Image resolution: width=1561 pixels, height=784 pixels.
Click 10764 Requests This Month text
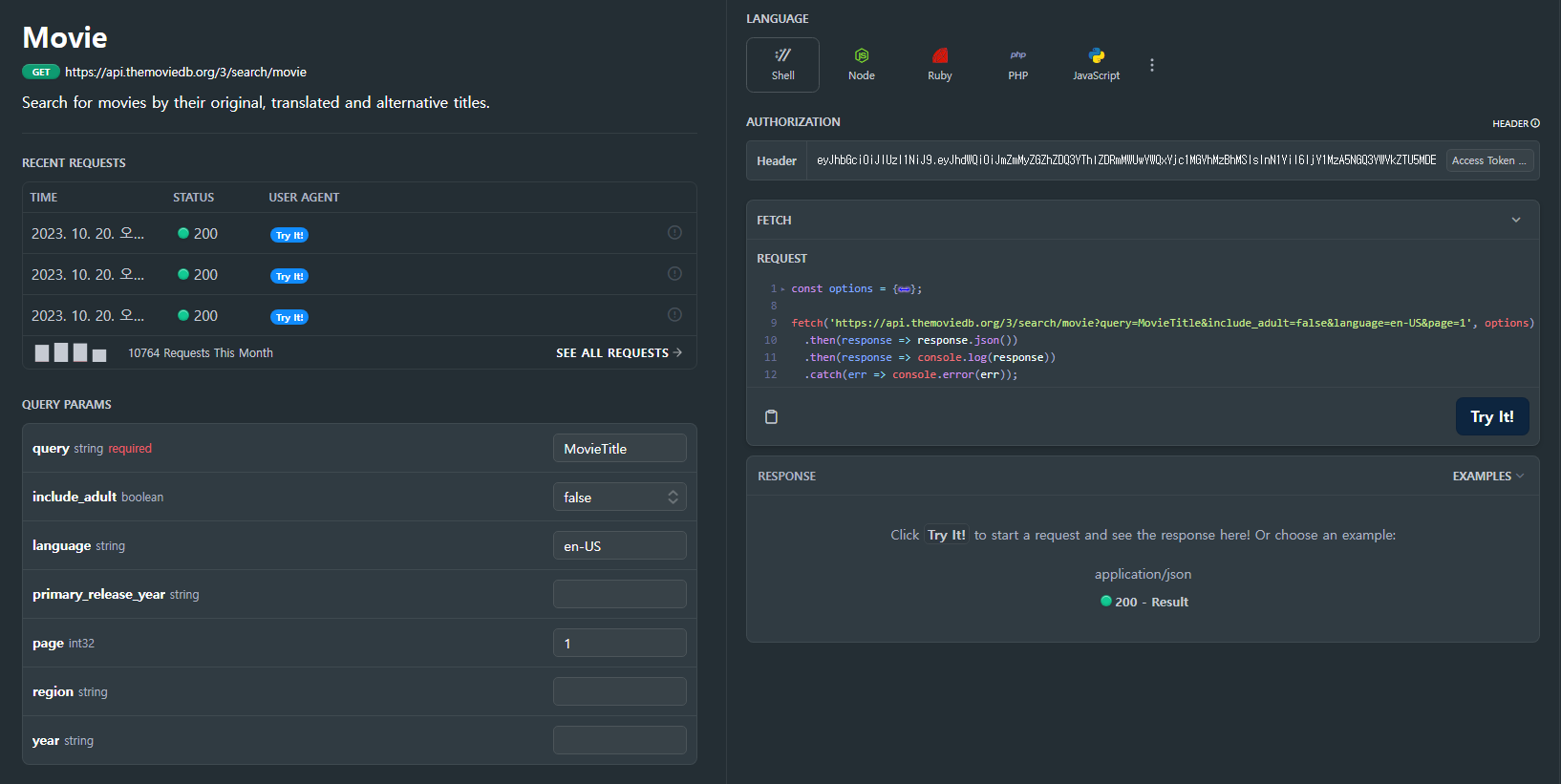point(201,352)
